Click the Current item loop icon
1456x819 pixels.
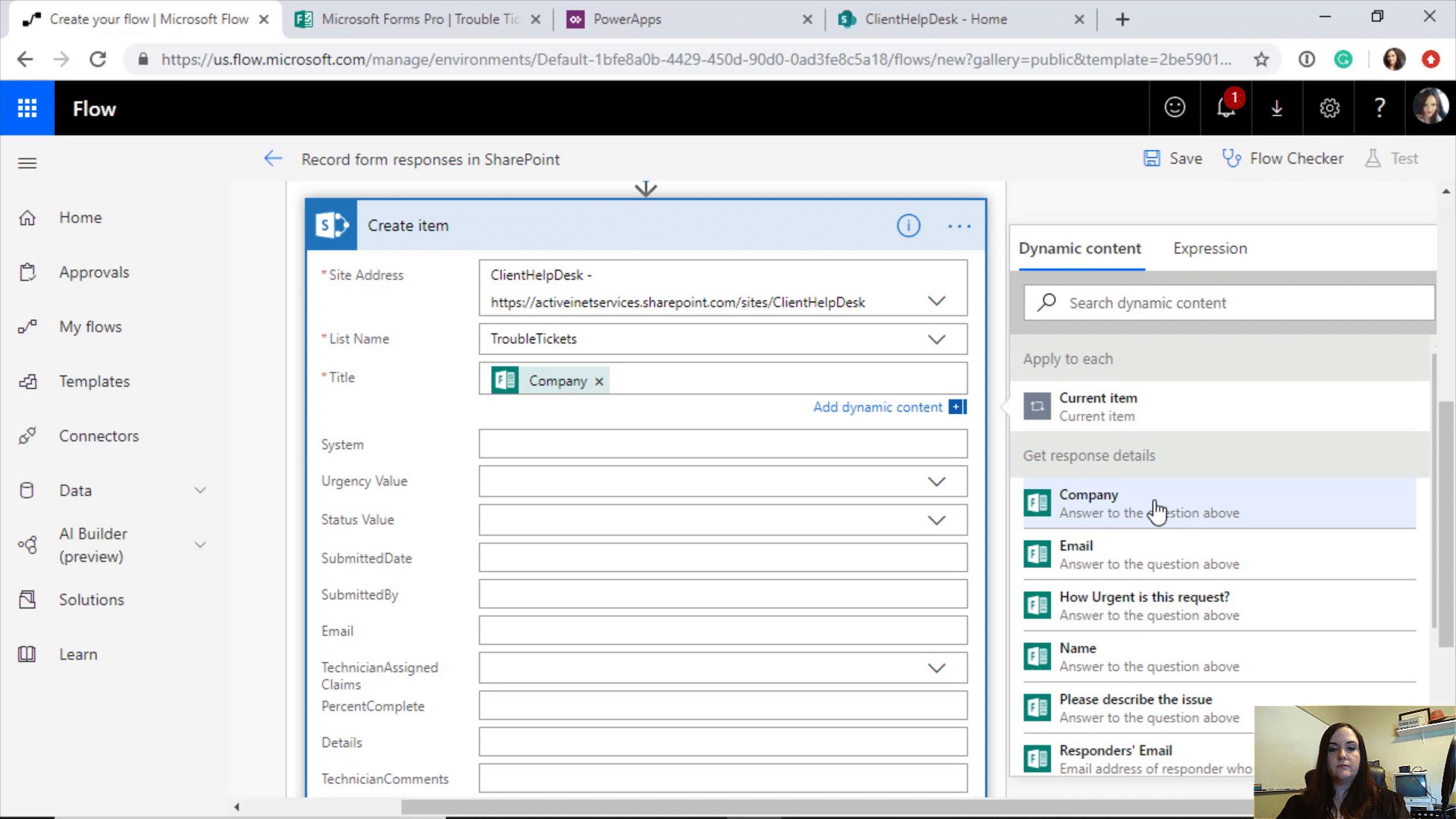click(x=1037, y=406)
